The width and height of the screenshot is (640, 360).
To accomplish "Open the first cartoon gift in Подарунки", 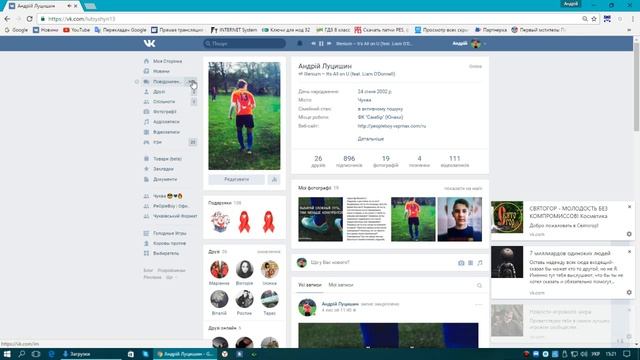I will click(220, 222).
